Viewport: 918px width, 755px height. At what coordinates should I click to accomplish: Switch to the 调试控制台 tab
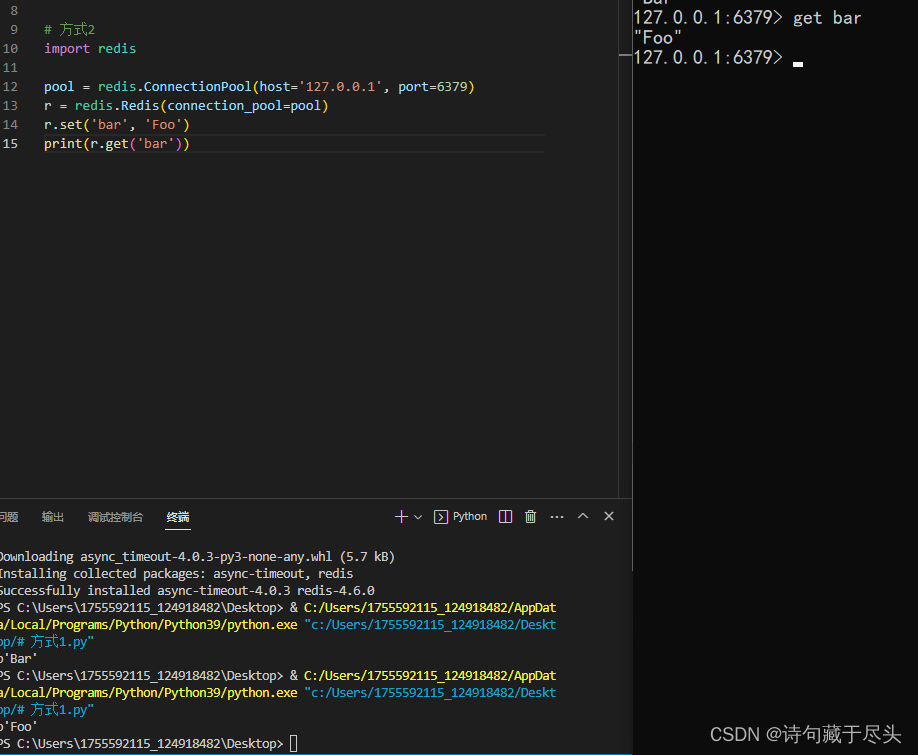(x=115, y=517)
